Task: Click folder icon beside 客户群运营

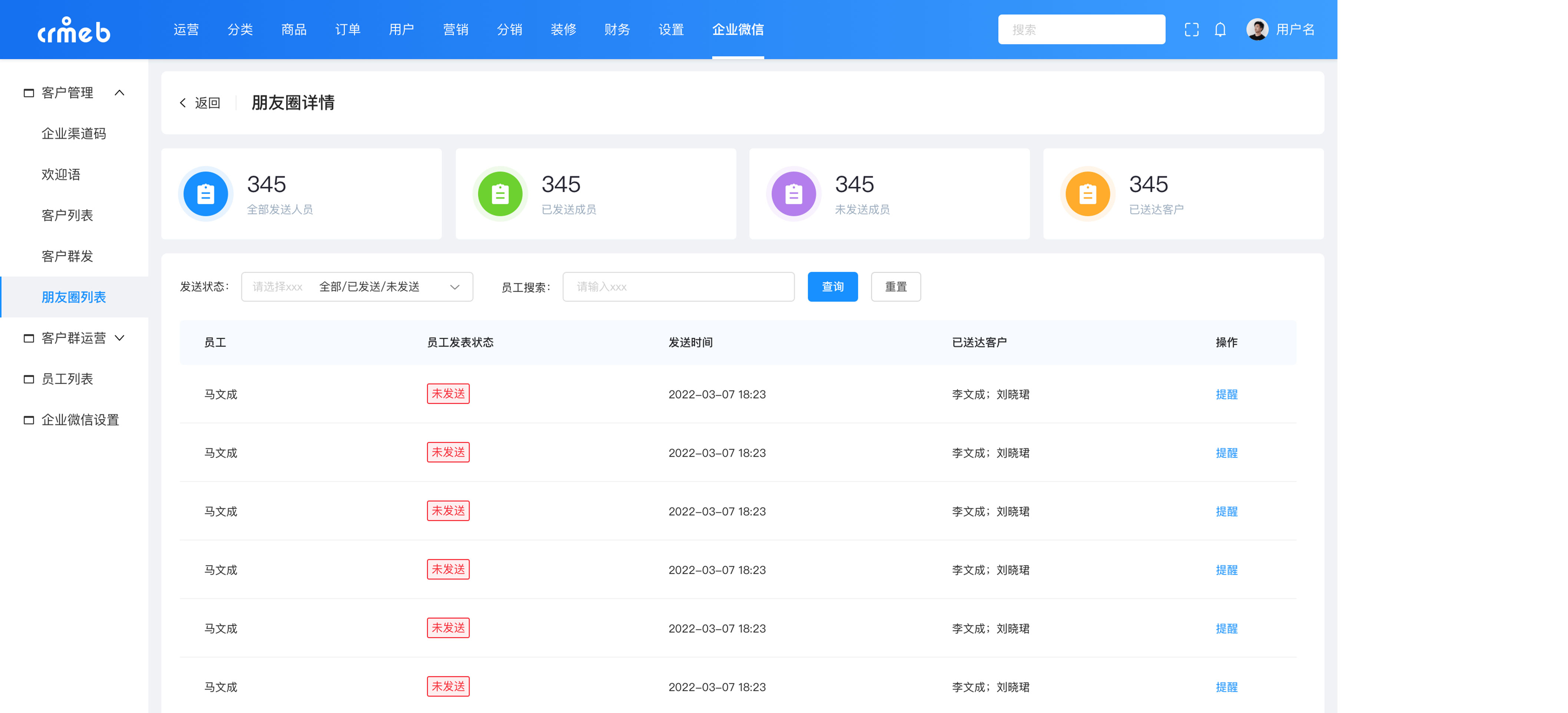Action: 29,338
